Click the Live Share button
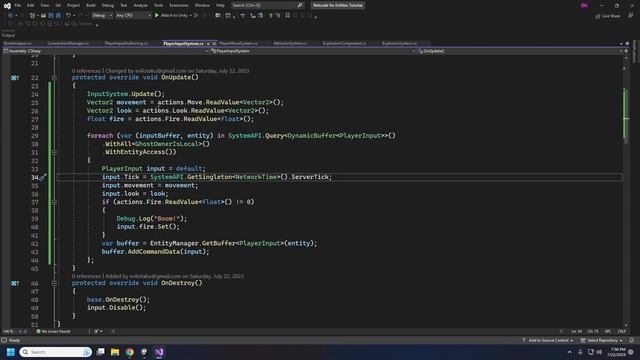 607,16
